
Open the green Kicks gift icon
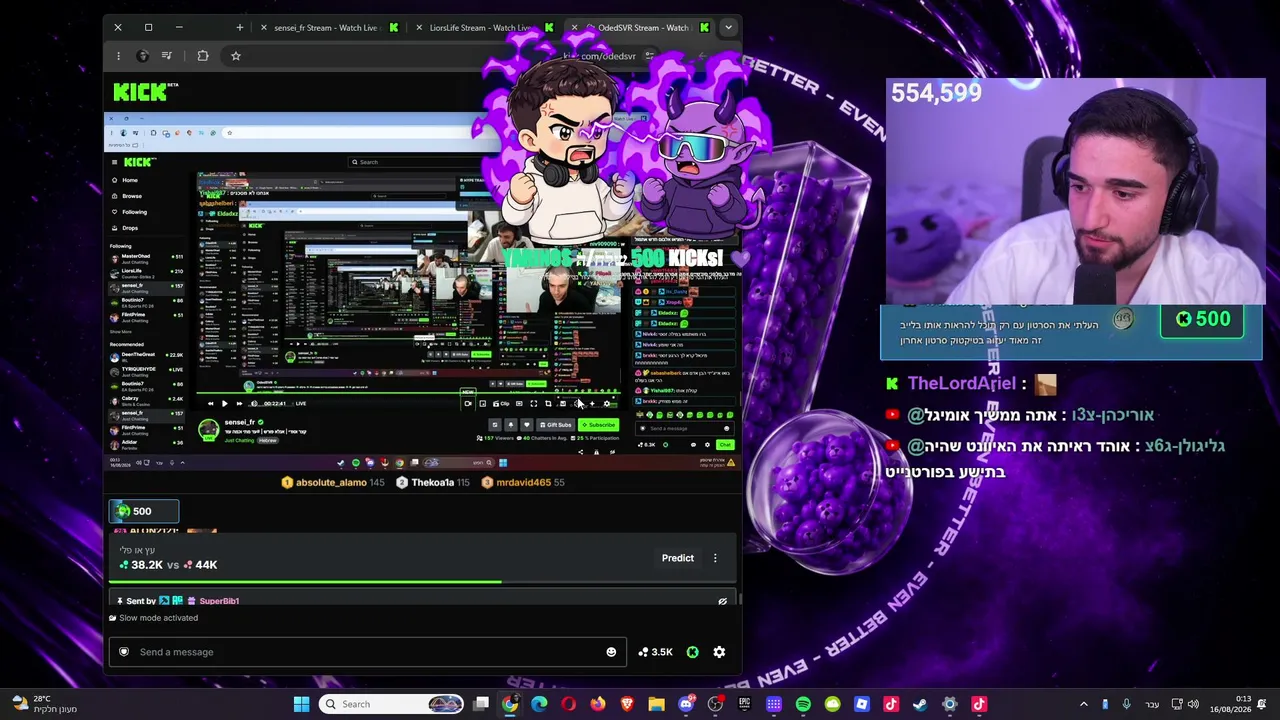[x=692, y=652]
